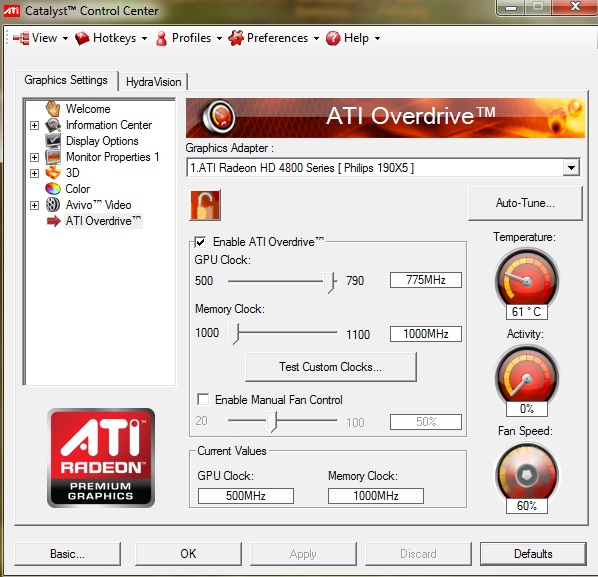The image size is (598, 577).
Task: Click the Display Options monitor icon
Action: pyautogui.click(x=53, y=141)
